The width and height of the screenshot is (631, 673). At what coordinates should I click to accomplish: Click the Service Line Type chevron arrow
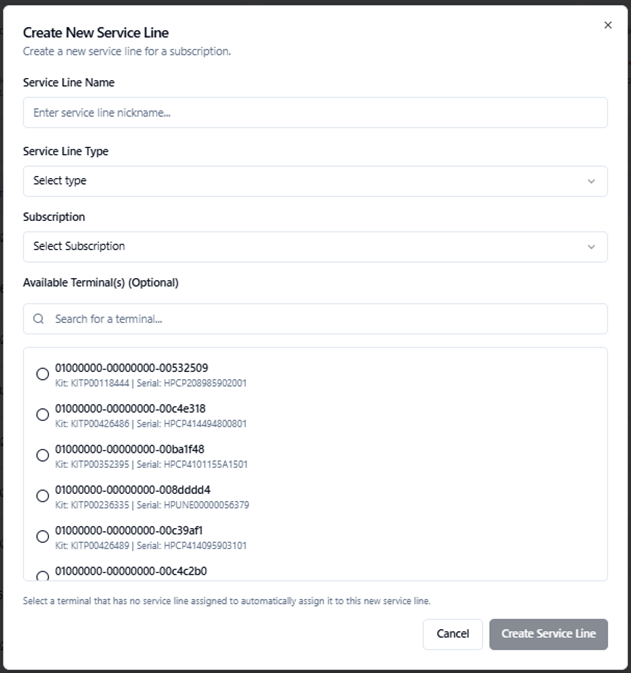coord(591,181)
